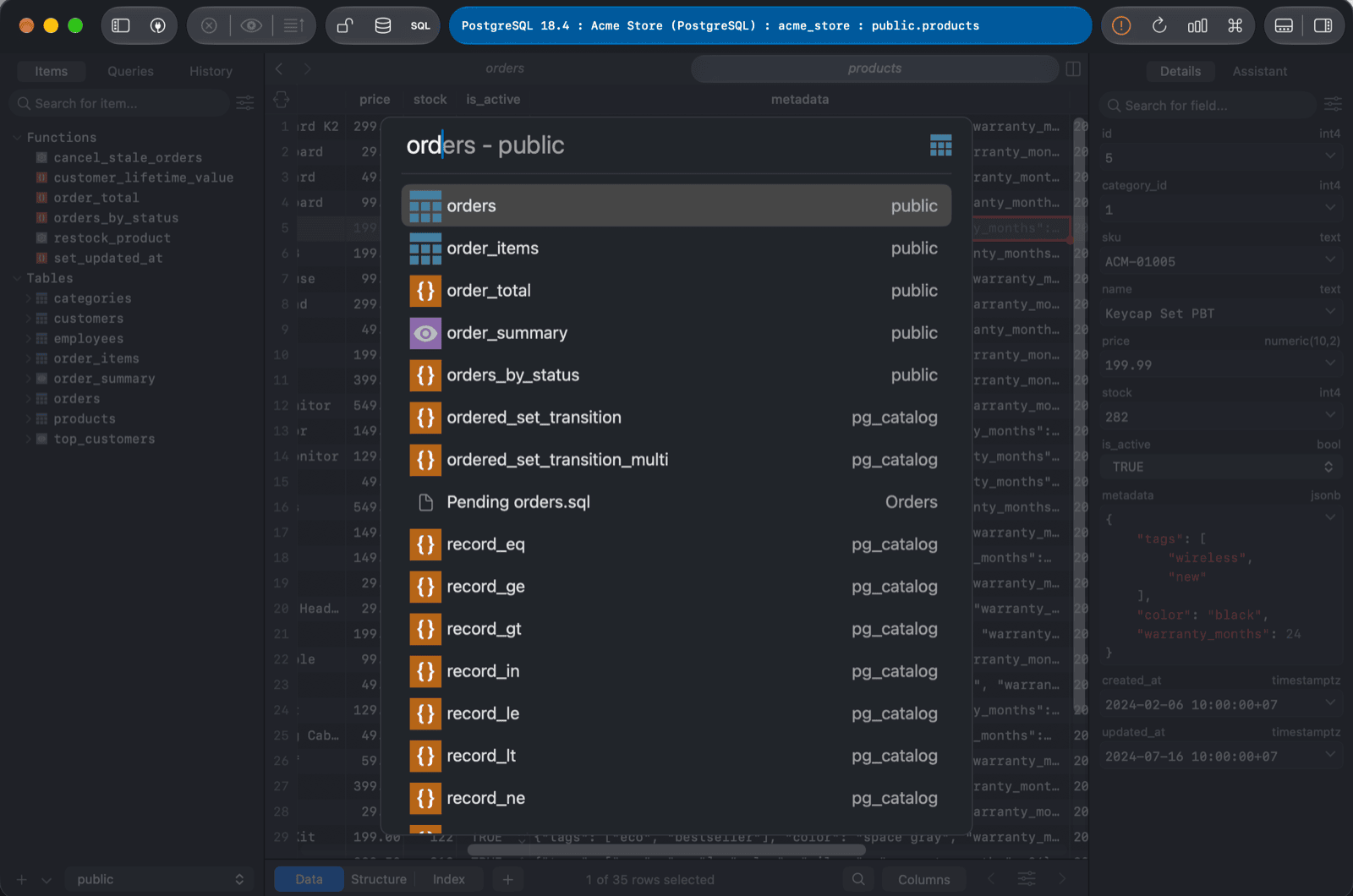
Task: Open the is_active TRUE stepper in Details
Action: [x=1328, y=467]
